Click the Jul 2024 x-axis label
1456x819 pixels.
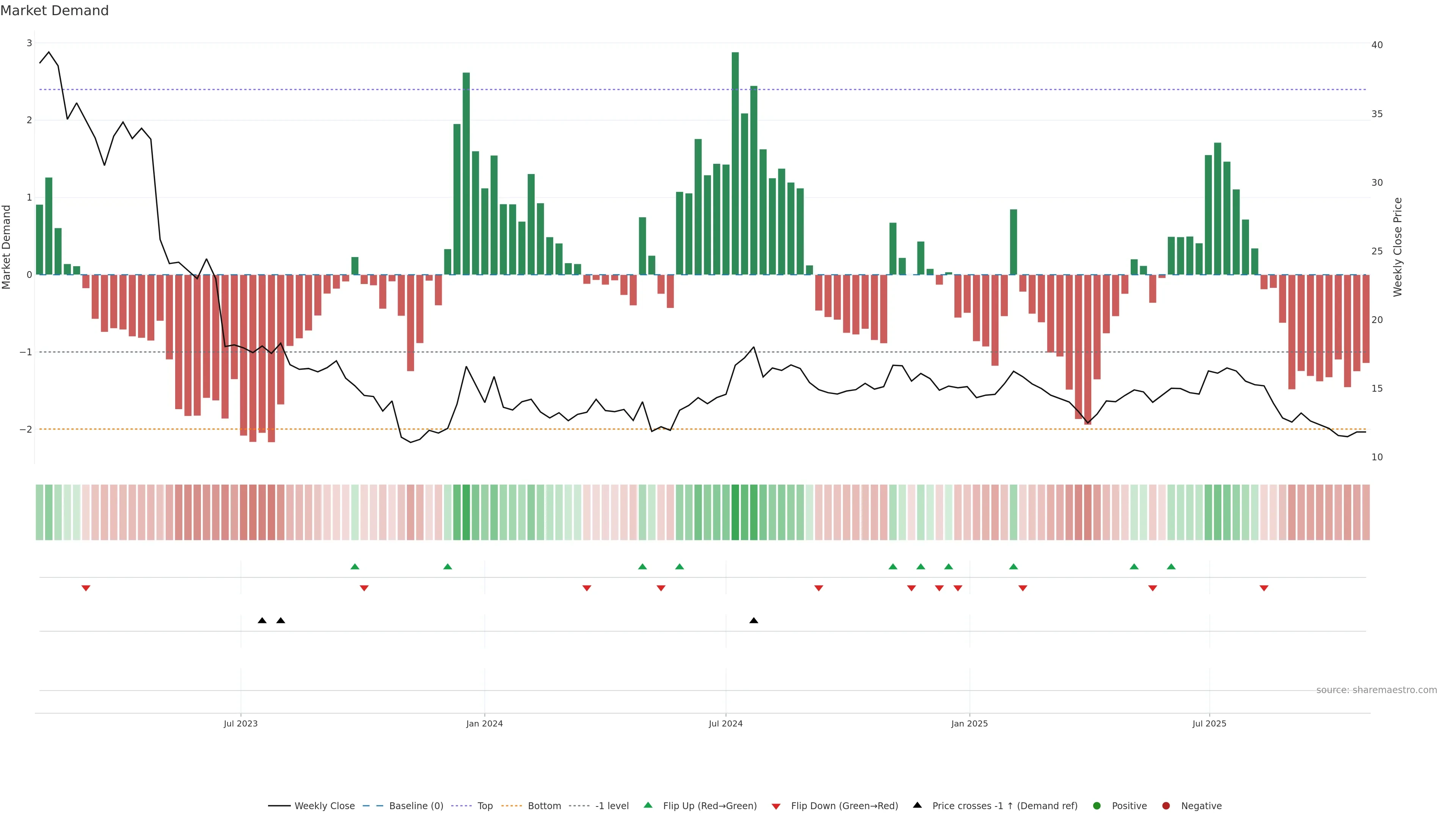pos(726,723)
